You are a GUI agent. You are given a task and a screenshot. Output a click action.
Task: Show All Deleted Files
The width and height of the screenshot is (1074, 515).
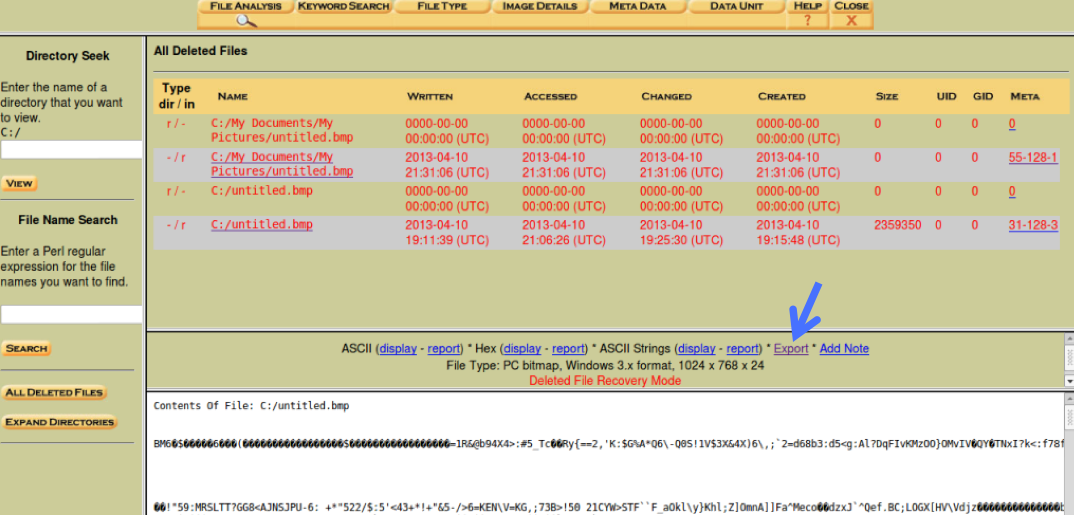tap(54, 393)
